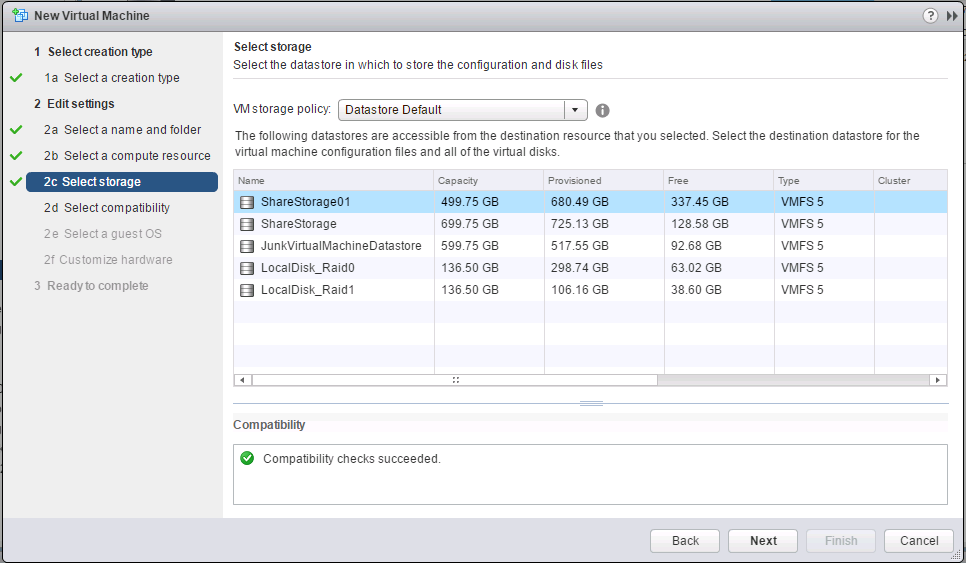
Task: Select the LocalDisk_Raid1 name
Action: [x=307, y=290]
